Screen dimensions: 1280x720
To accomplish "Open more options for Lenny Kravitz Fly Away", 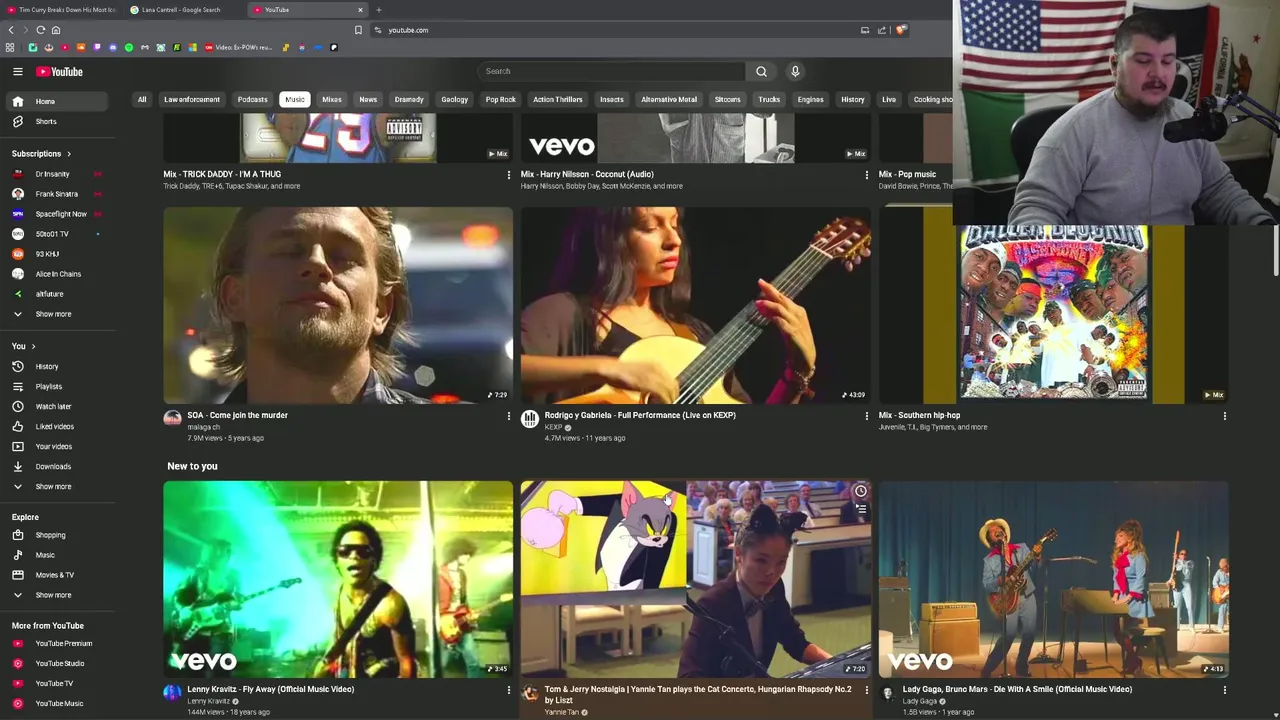I will point(508,690).
